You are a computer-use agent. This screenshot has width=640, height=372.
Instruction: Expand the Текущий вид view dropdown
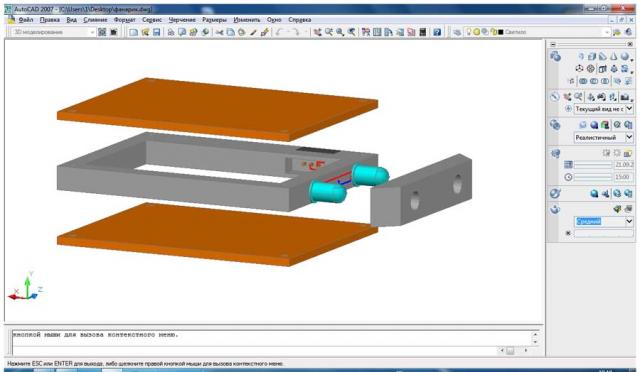click(603, 109)
